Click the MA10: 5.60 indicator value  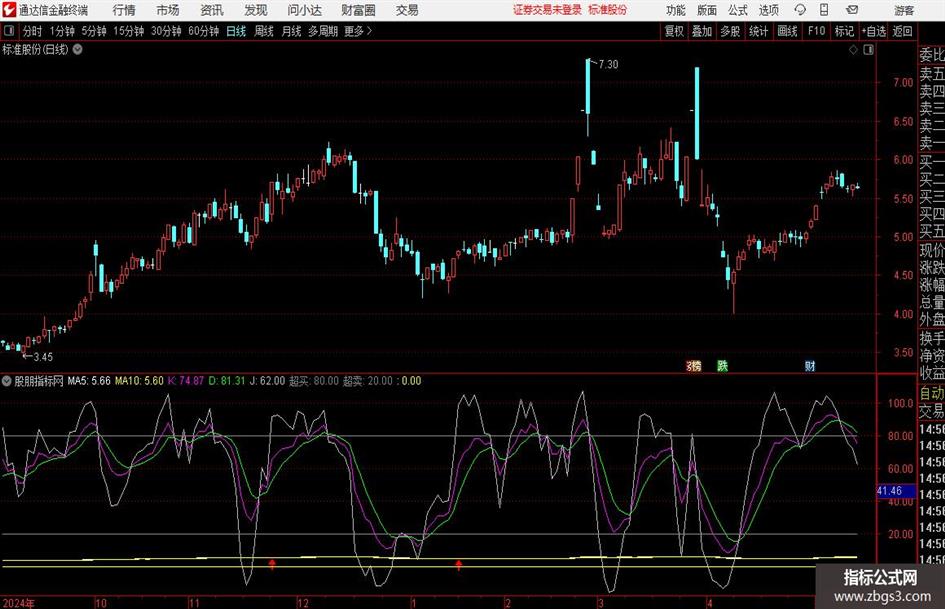pyautogui.click(x=139, y=381)
